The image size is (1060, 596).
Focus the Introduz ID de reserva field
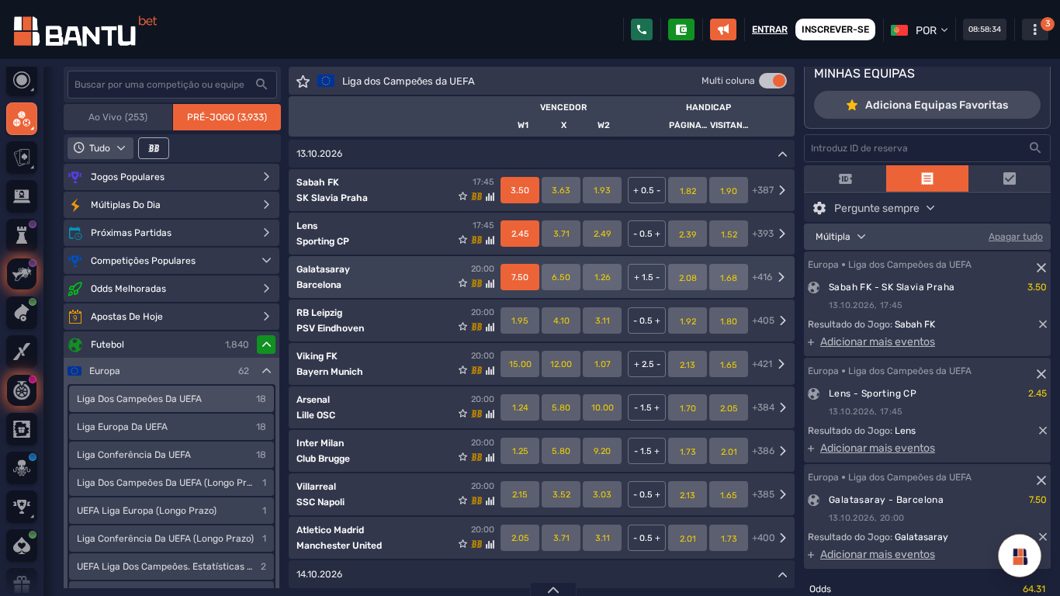coord(927,148)
